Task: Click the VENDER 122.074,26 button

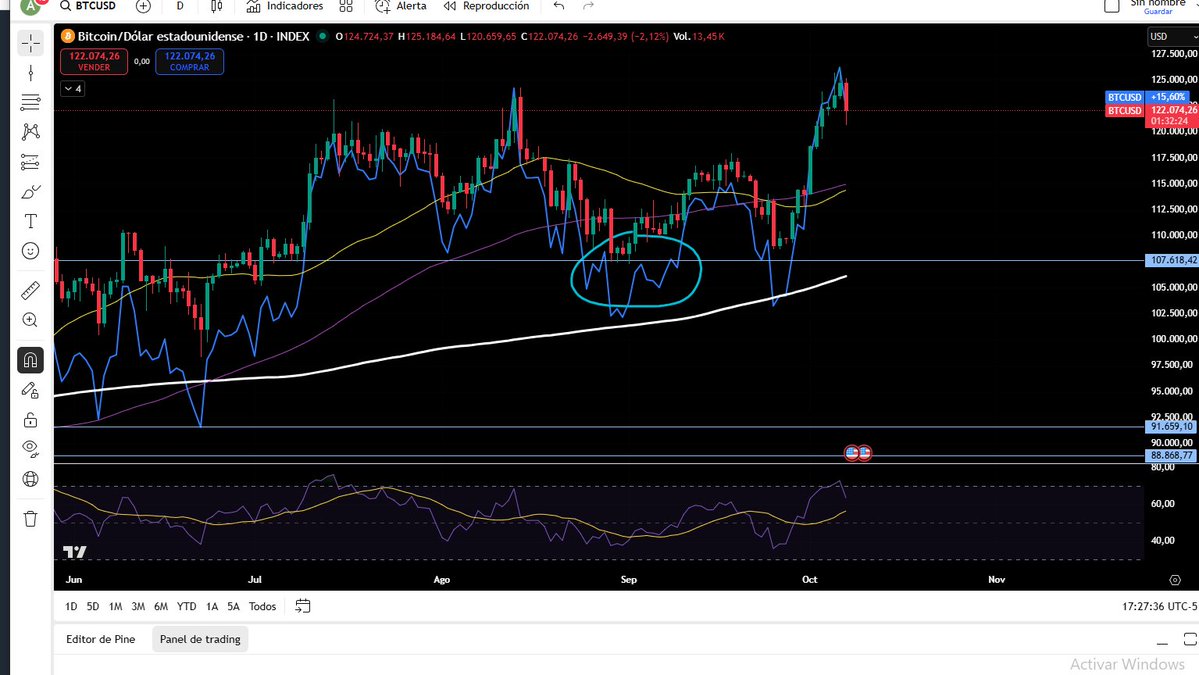Action: click(94, 61)
